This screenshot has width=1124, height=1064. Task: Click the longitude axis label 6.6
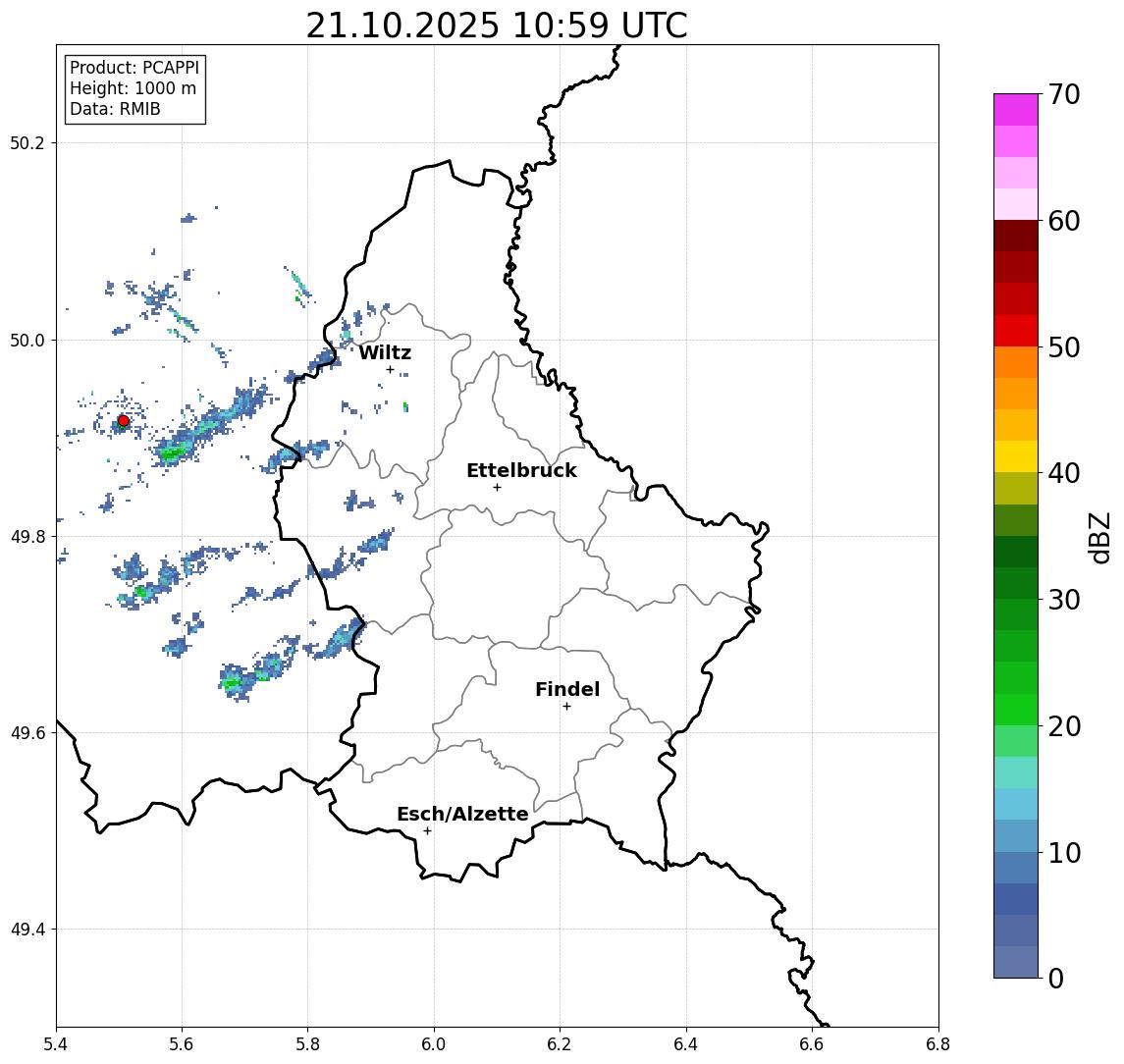click(812, 1044)
